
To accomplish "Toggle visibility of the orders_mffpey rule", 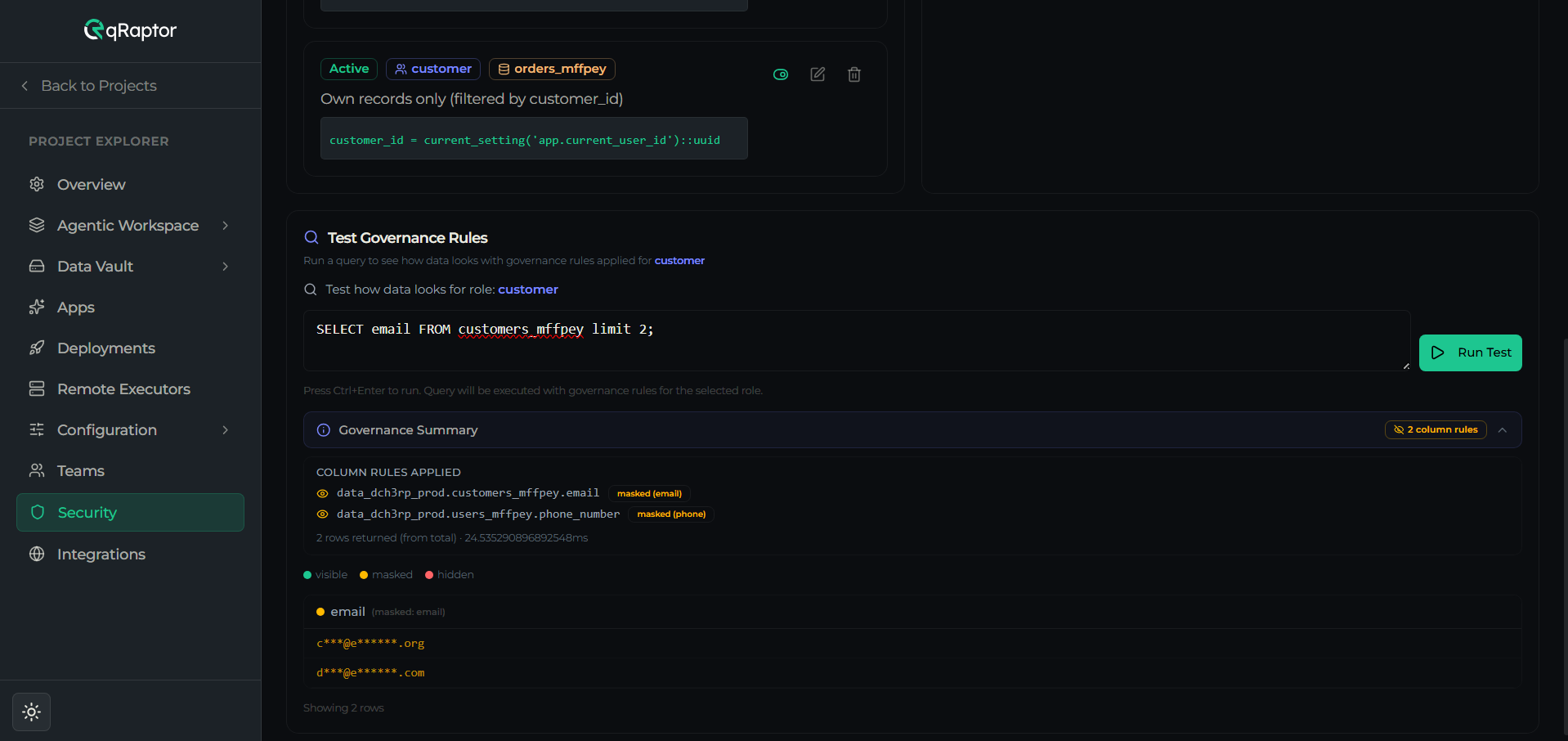I will click(x=781, y=74).
